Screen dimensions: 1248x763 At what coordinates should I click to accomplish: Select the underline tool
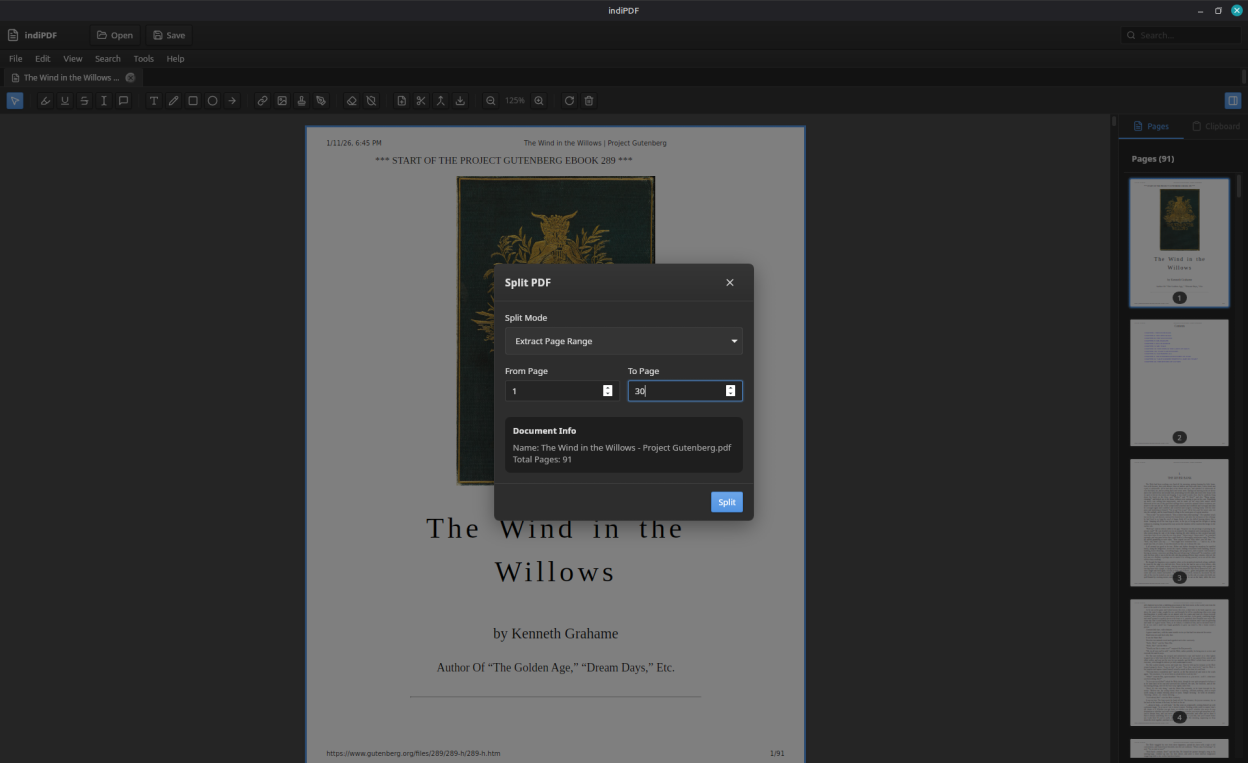(x=65, y=101)
